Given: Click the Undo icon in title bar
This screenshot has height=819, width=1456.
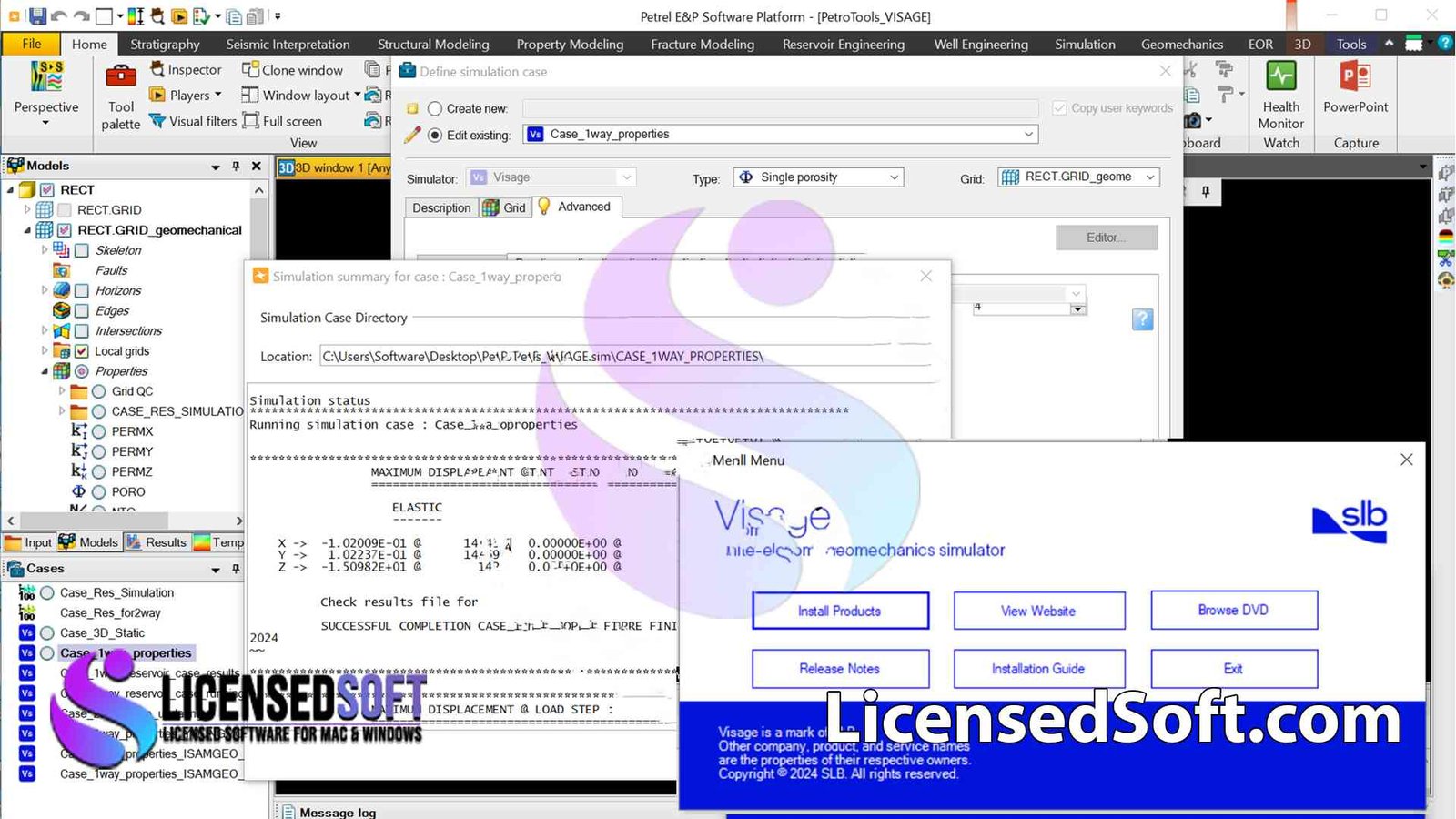Looking at the screenshot, I should click(x=59, y=16).
